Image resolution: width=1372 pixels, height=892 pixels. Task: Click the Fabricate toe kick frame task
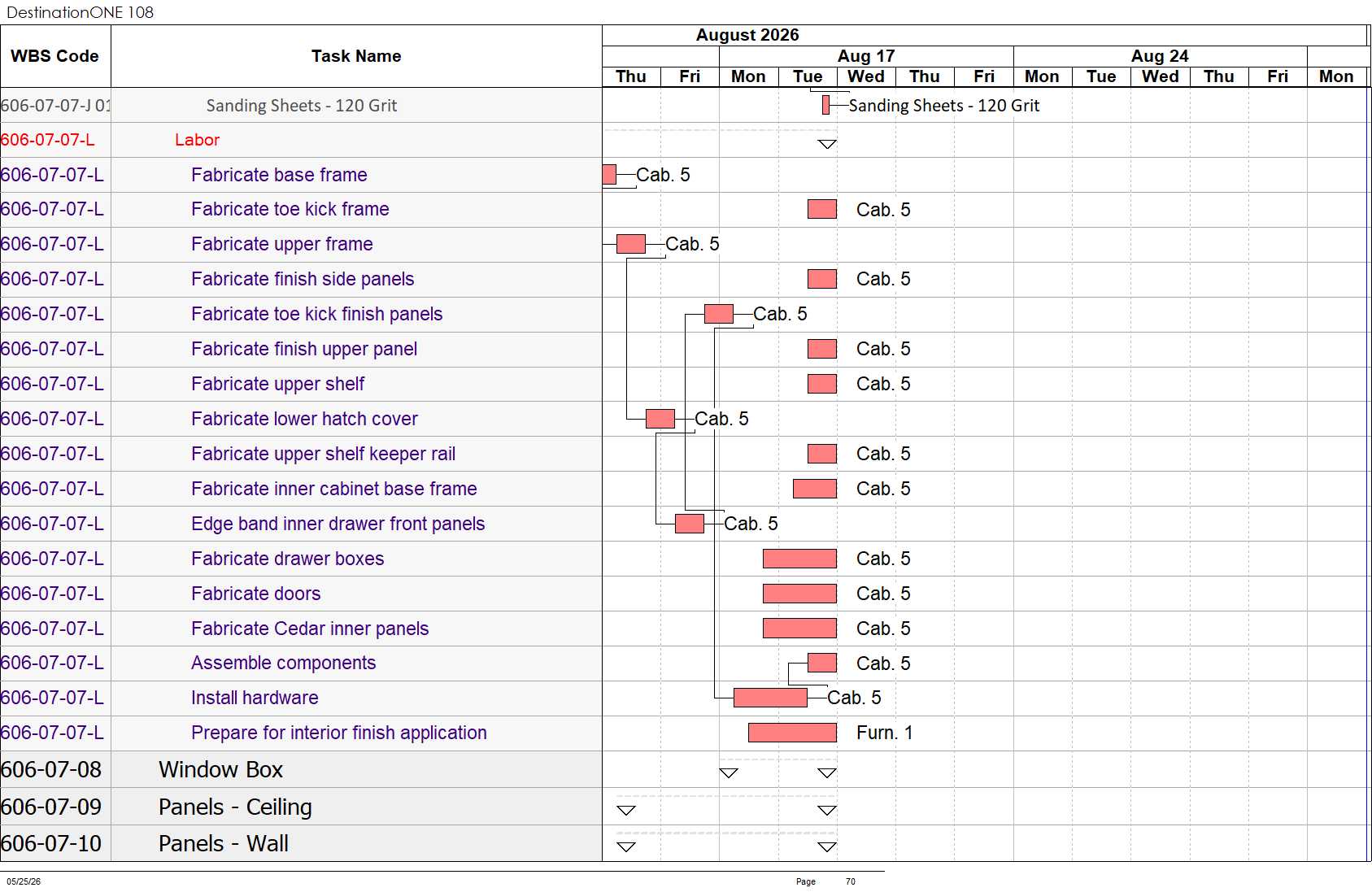(290, 210)
